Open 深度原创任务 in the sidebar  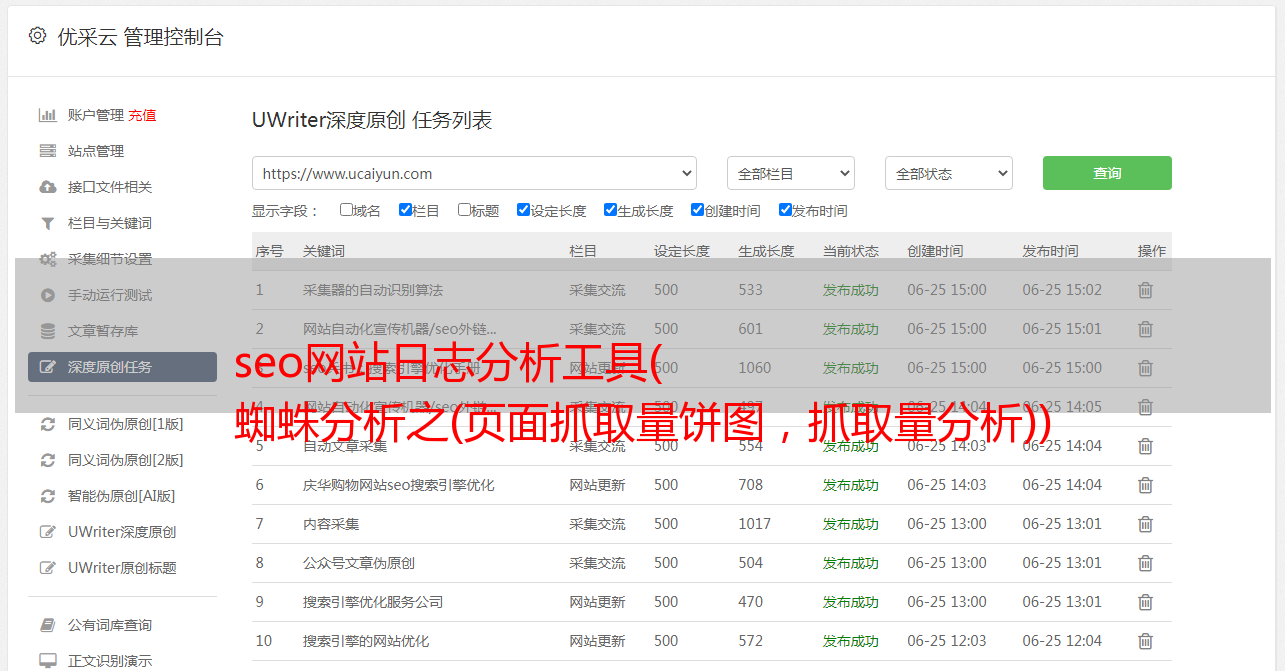122,367
